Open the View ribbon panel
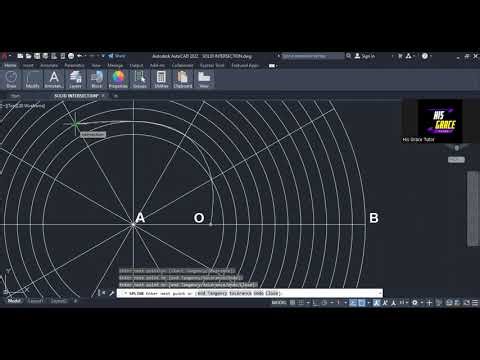This screenshot has width=480, height=360. click(x=204, y=79)
